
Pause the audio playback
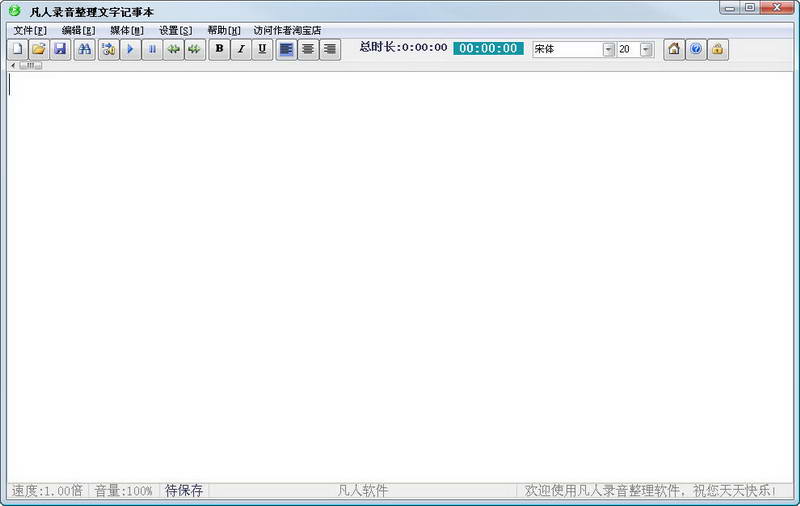(152, 49)
